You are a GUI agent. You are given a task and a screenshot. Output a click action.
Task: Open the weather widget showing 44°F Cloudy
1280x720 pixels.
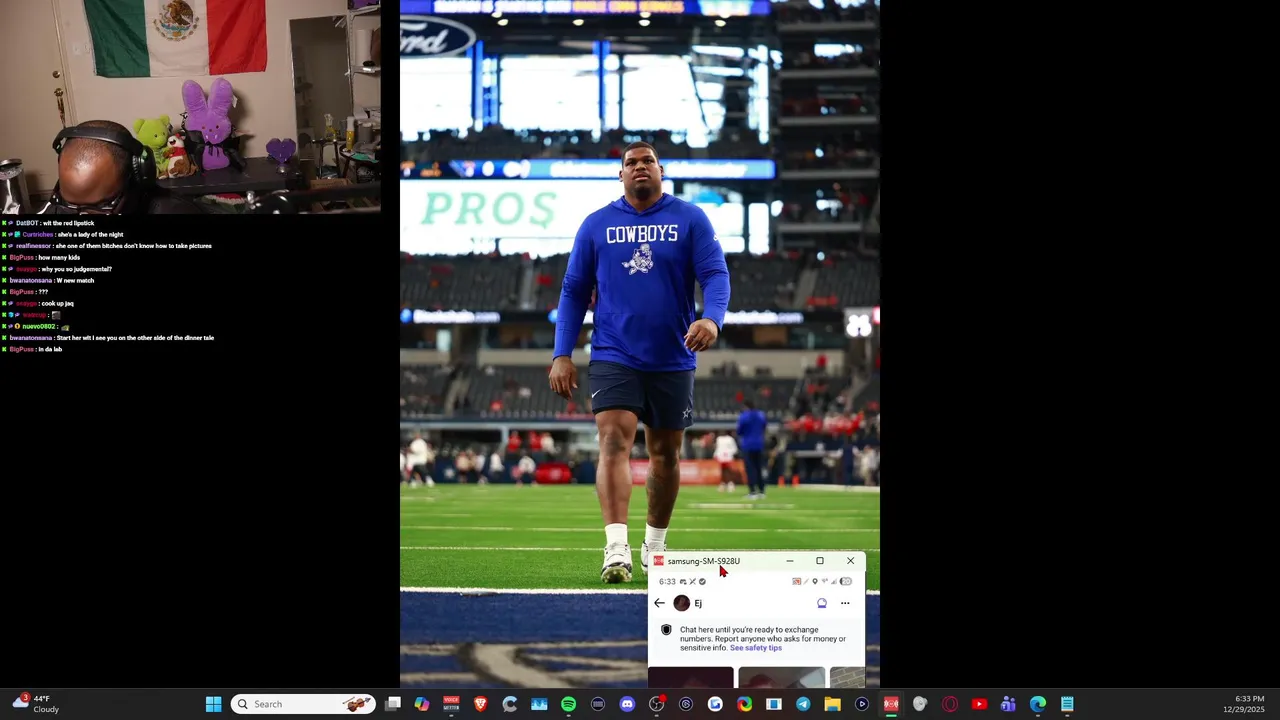36,704
